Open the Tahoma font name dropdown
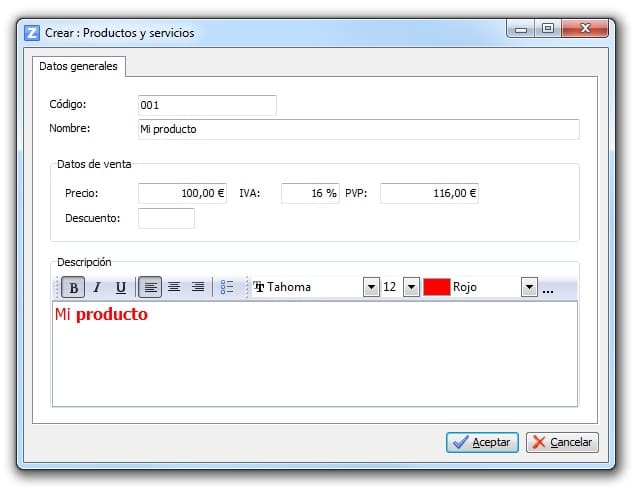641x488 pixels. [x=371, y=287]
